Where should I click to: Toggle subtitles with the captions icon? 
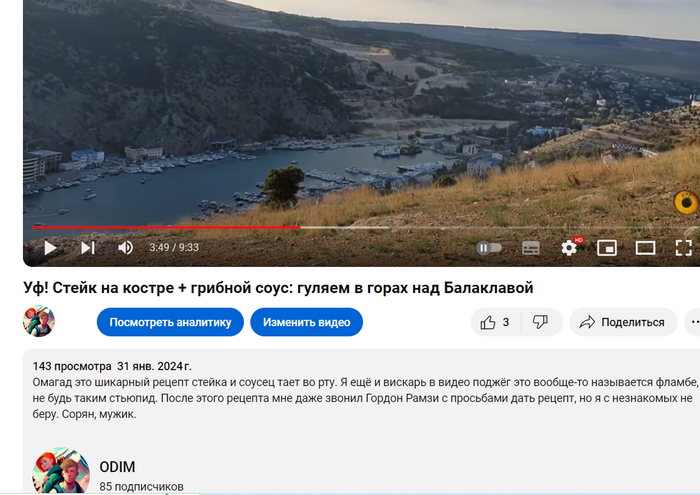coord(531,248)
